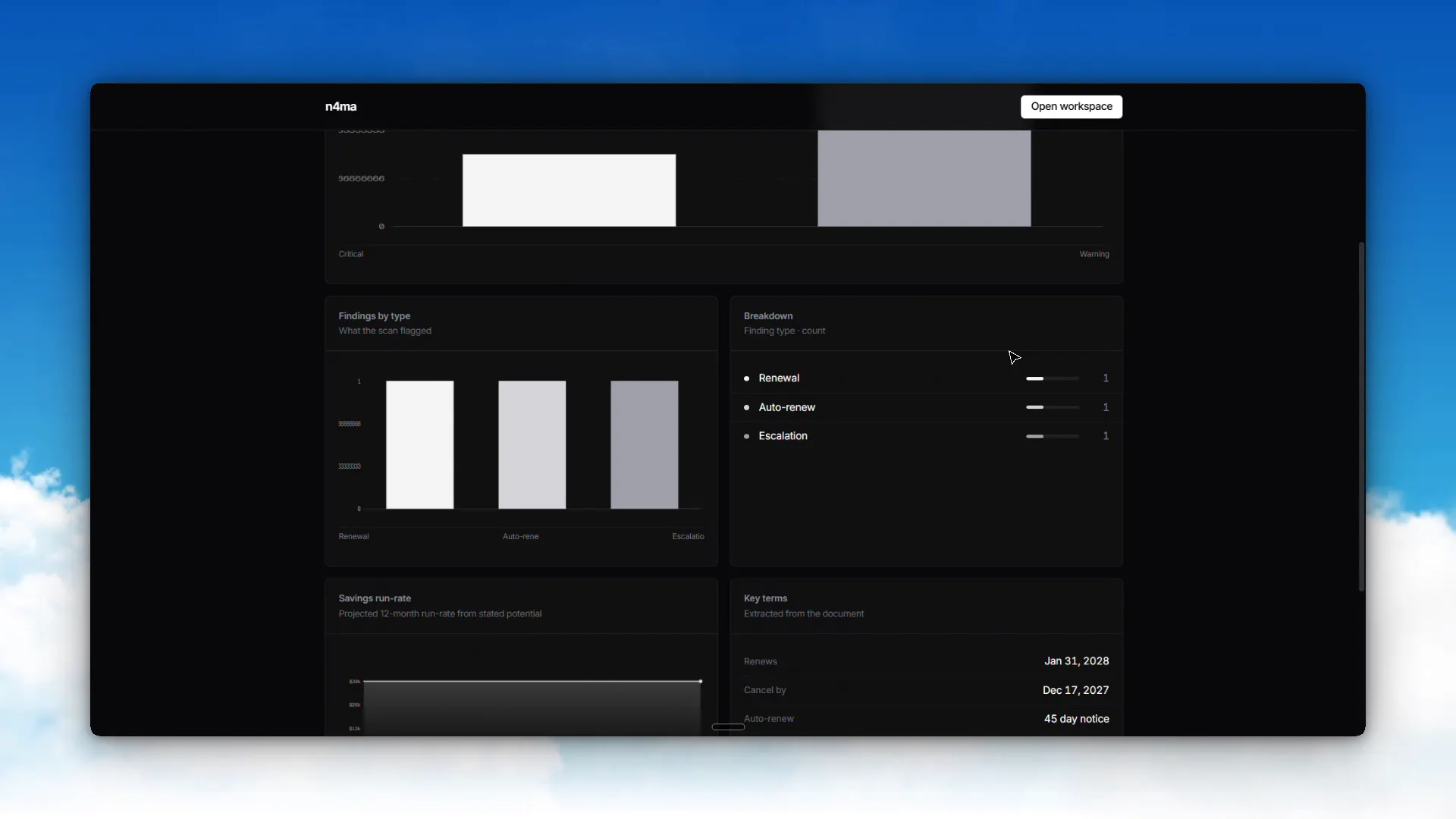Screen dimensions: 1456x819
Task: Click the '45 day notice' value
Action: click(x=1077, y=719)
